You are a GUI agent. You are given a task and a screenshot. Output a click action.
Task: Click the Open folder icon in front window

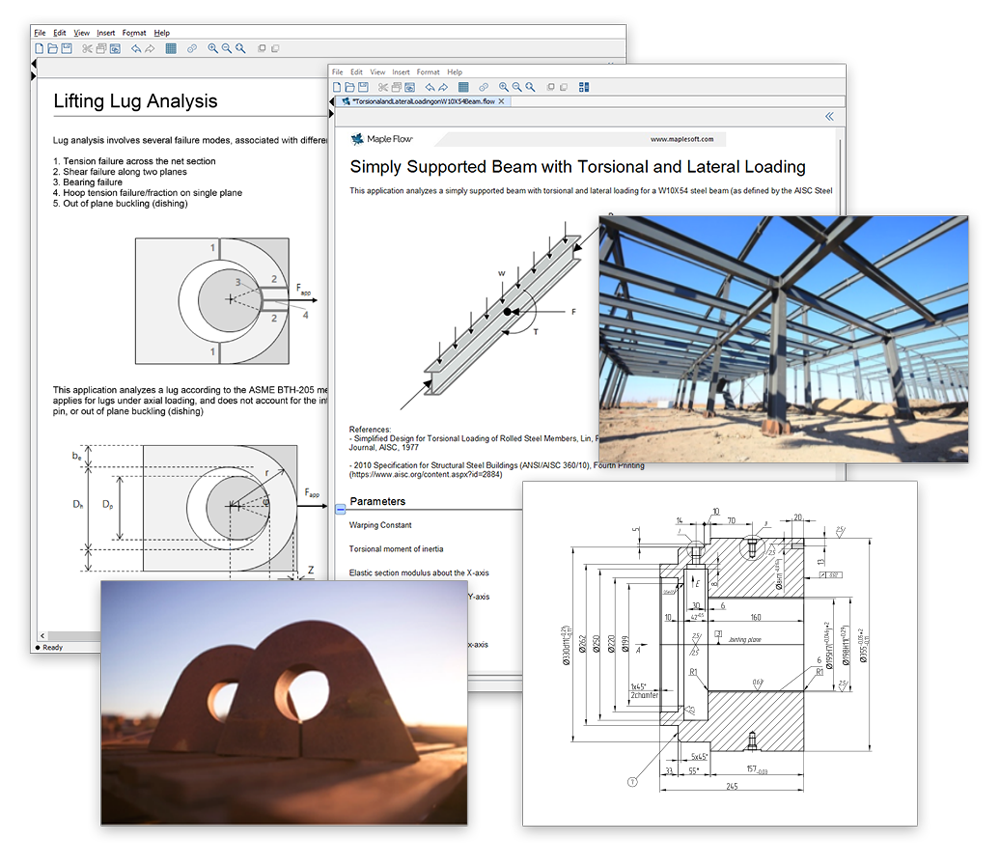pos(349,87)
